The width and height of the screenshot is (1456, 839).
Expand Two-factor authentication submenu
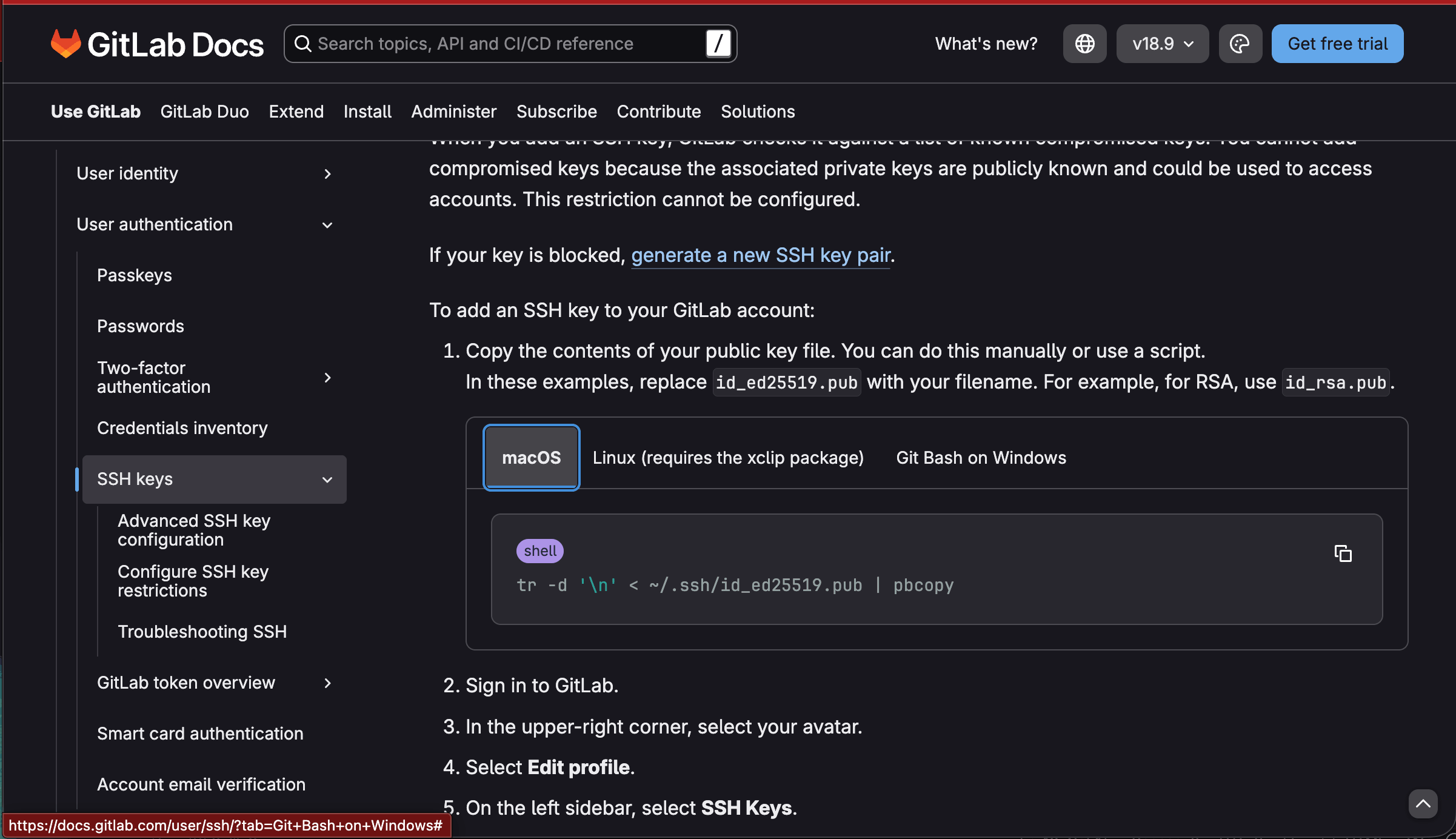tap(327, 378)
